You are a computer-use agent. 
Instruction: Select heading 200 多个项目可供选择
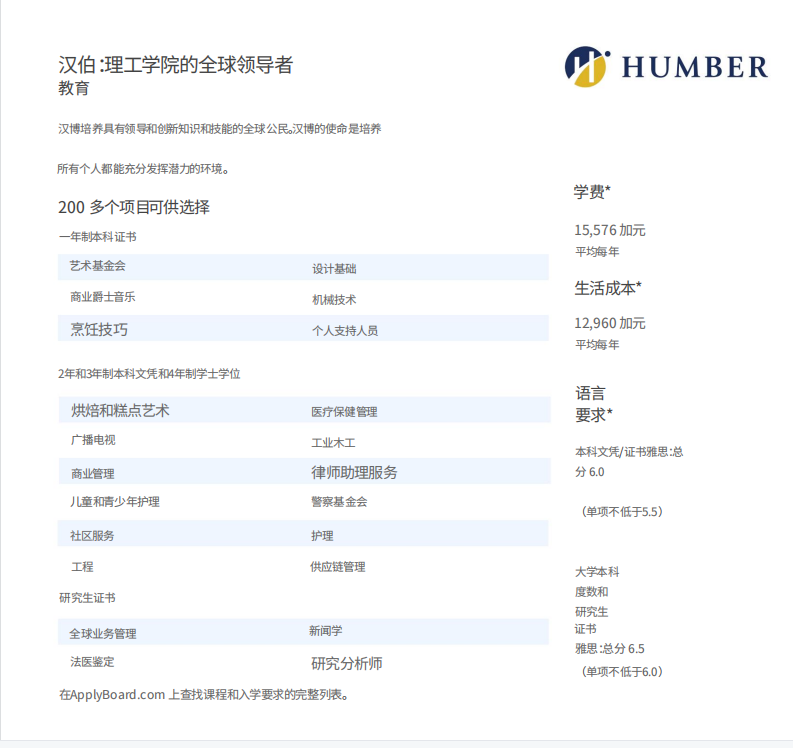click(134, 207)
